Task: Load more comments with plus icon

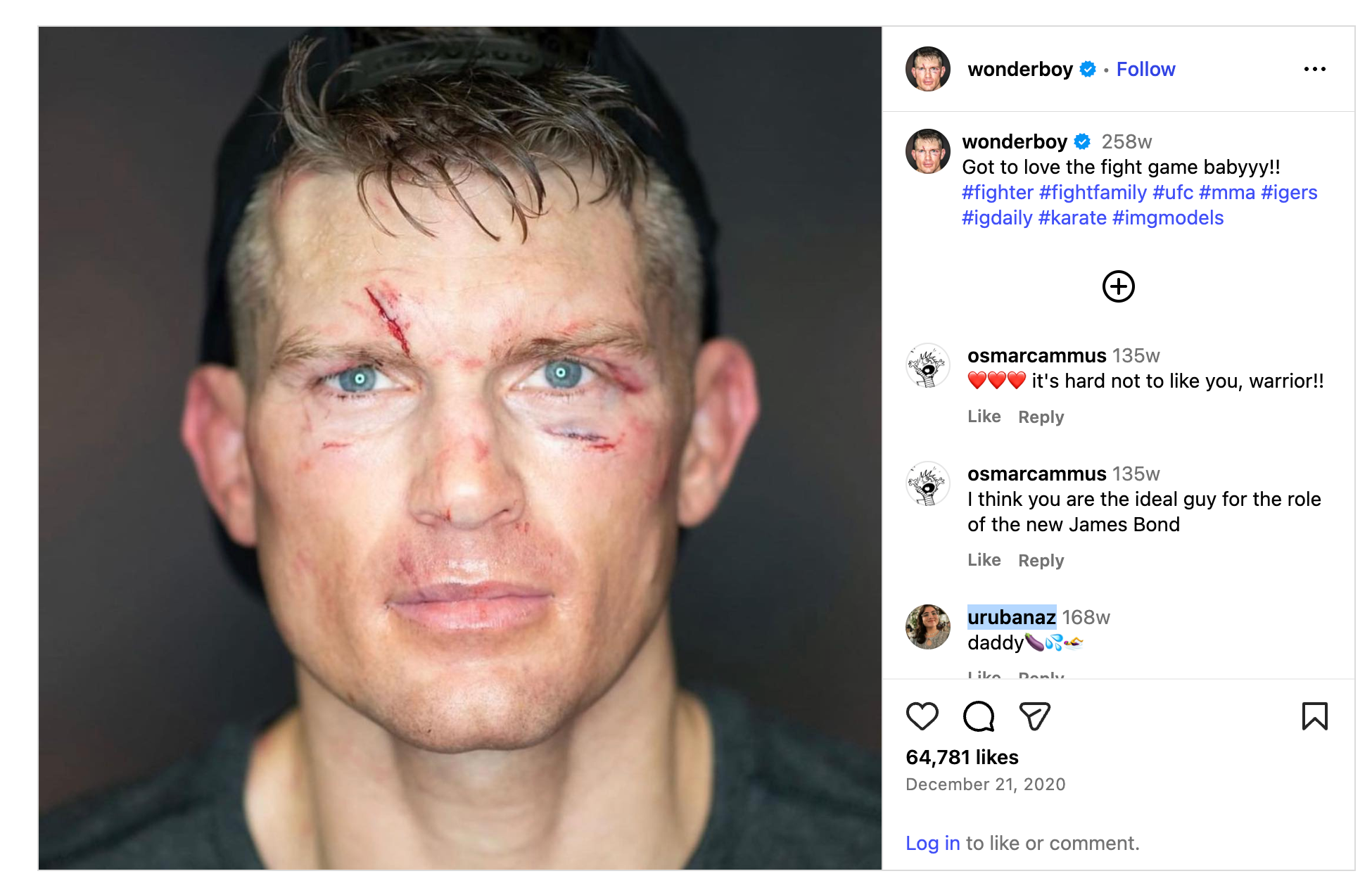Action: point(1118,286)
